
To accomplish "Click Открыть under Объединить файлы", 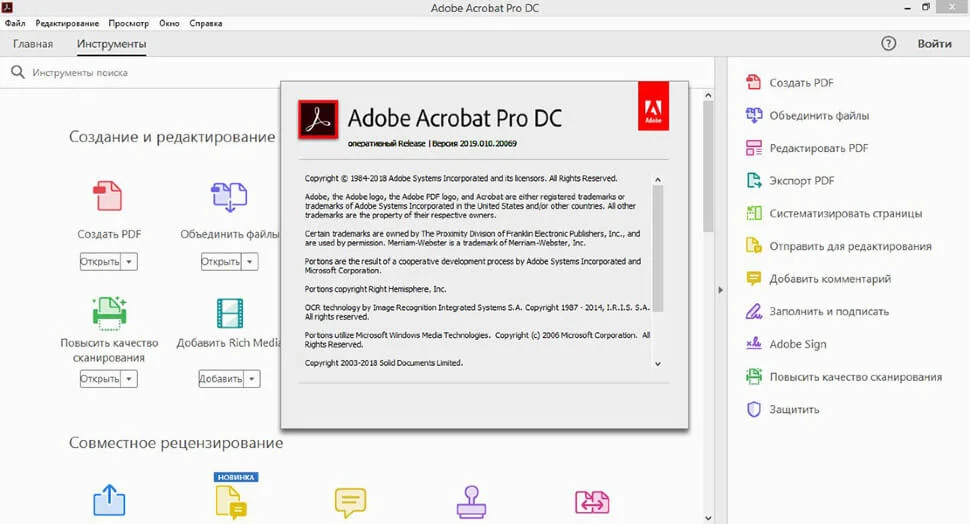I will point(221,262).
